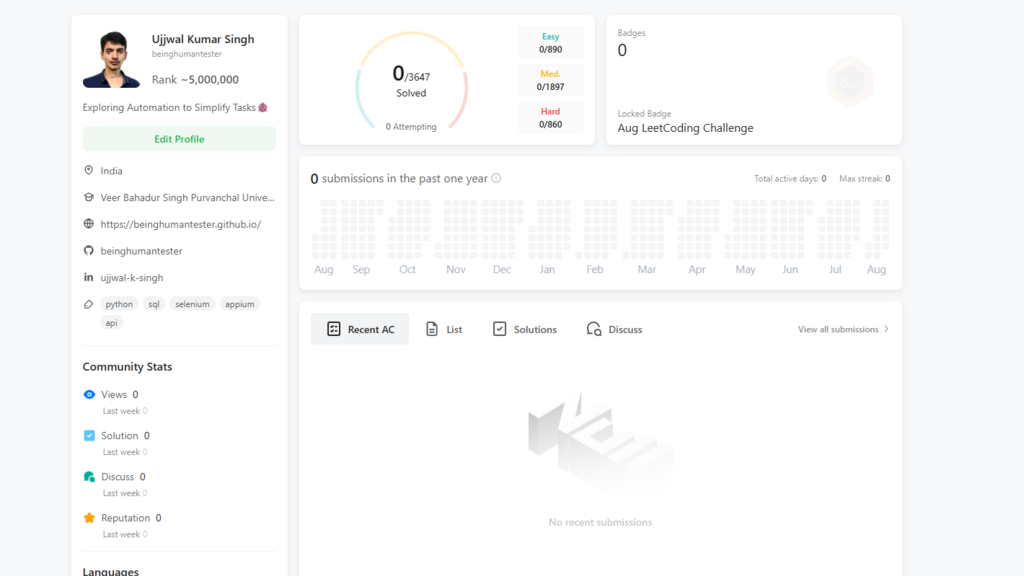Click the chevron next to View all submissions
1024x576 pixels.
tap(886, 329)
